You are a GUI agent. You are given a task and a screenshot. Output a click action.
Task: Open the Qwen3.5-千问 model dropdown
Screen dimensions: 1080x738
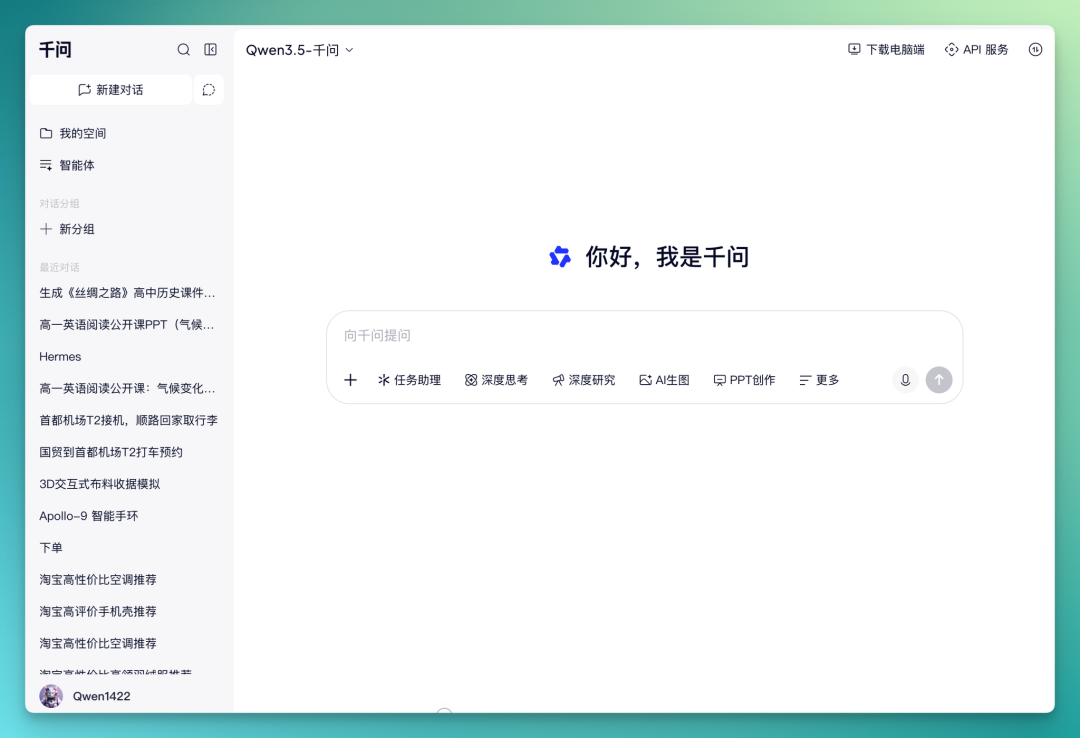pos(300,50)
